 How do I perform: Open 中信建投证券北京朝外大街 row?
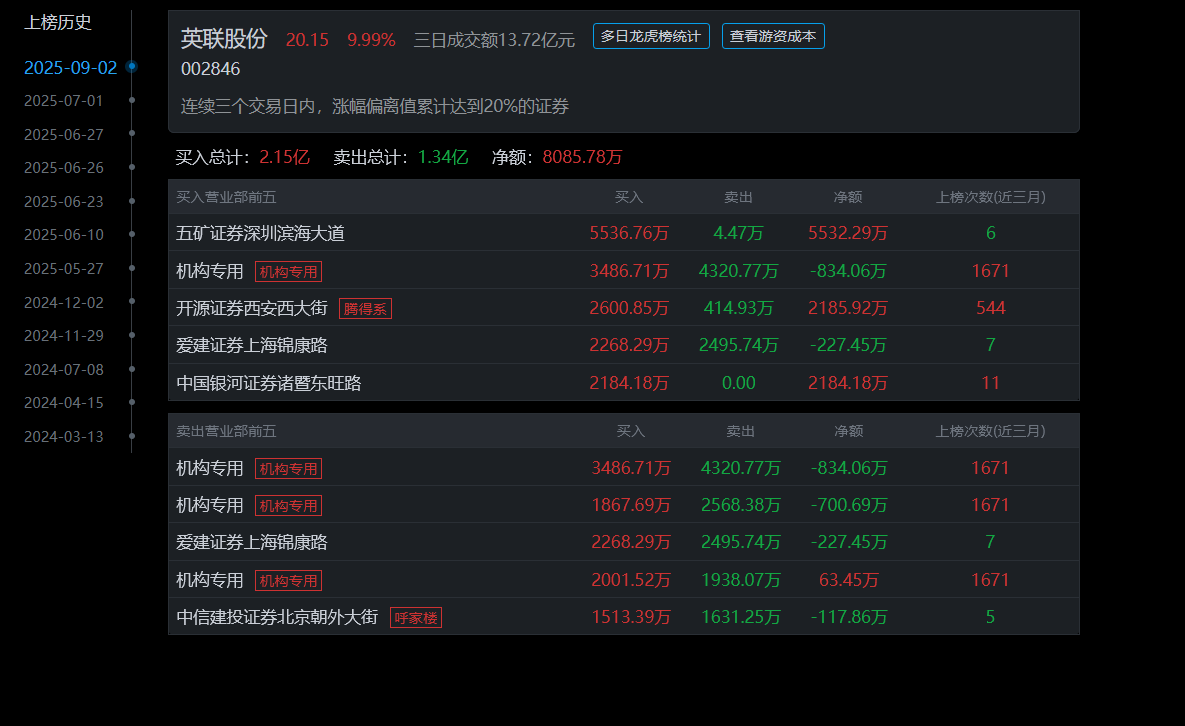pos(277,617)
